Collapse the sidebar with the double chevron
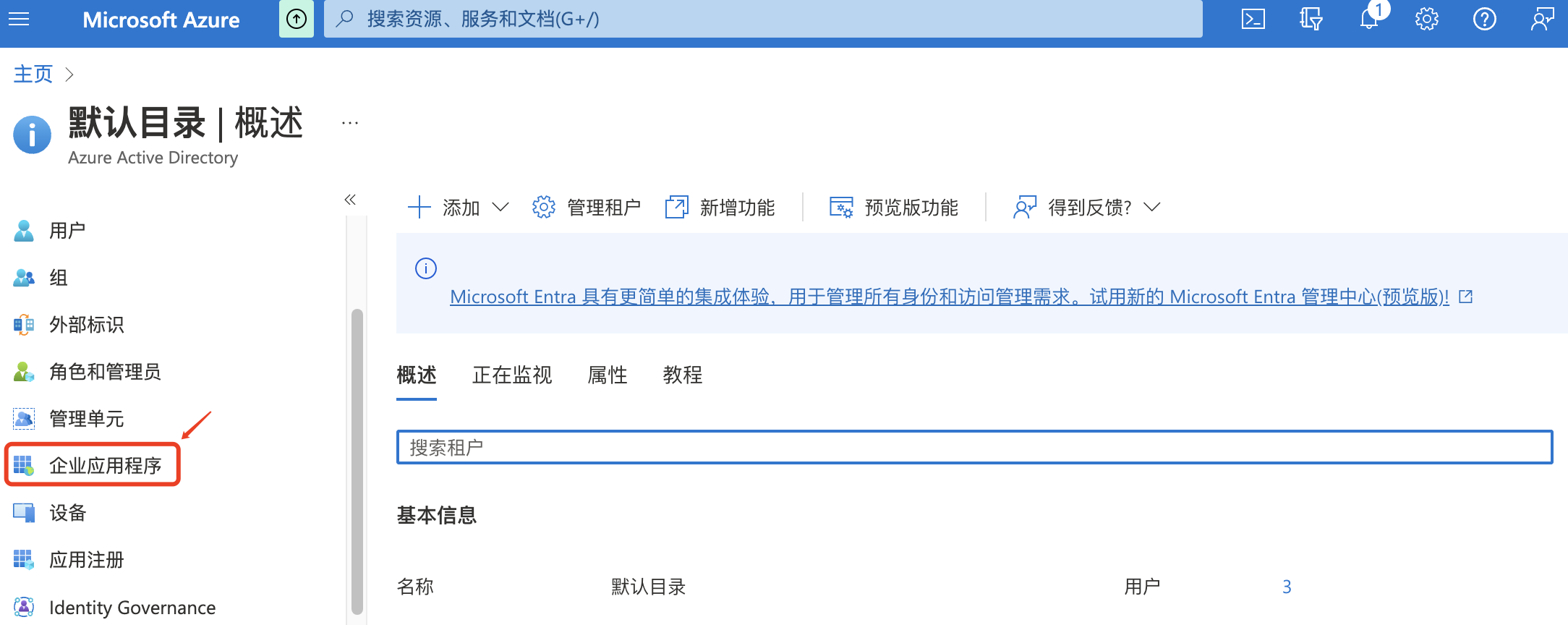 pos(350,200)
